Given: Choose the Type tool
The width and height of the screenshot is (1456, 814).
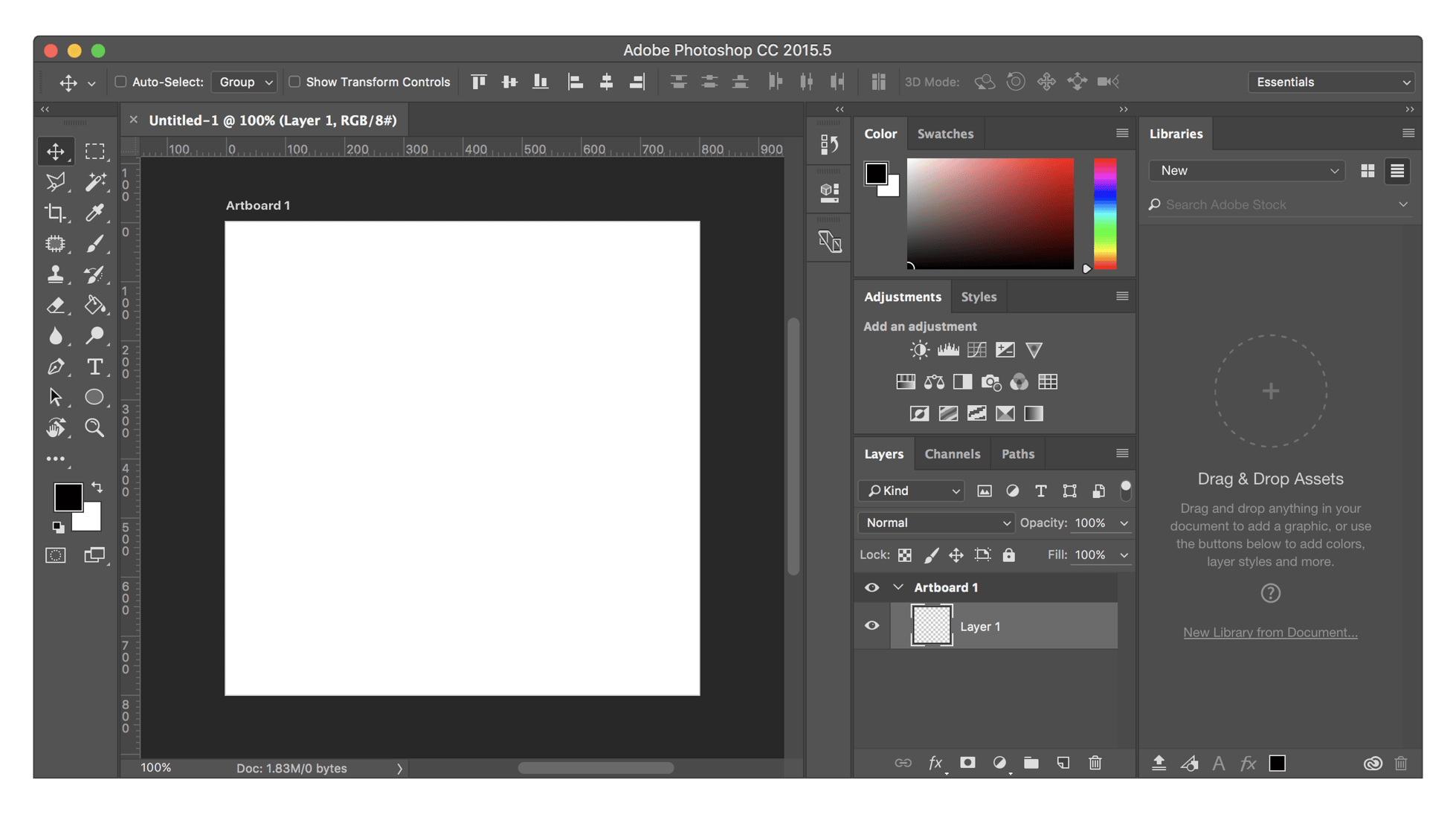Looking at the screenshot, I should click(96, 366).
